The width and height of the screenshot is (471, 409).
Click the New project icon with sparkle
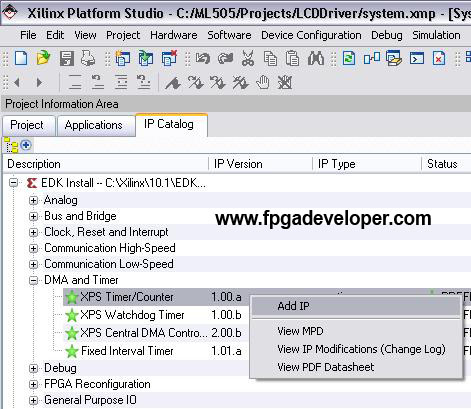(x=123, y=58)
